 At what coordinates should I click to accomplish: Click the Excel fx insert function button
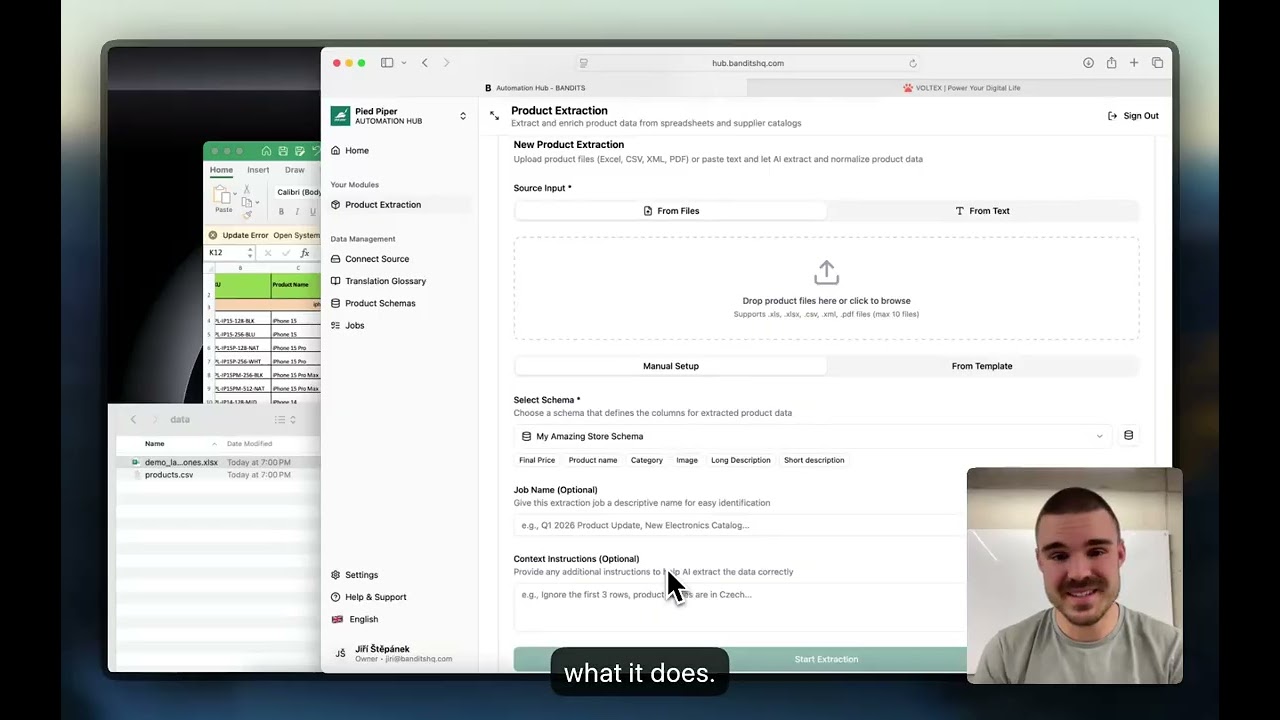click(305, 253)
